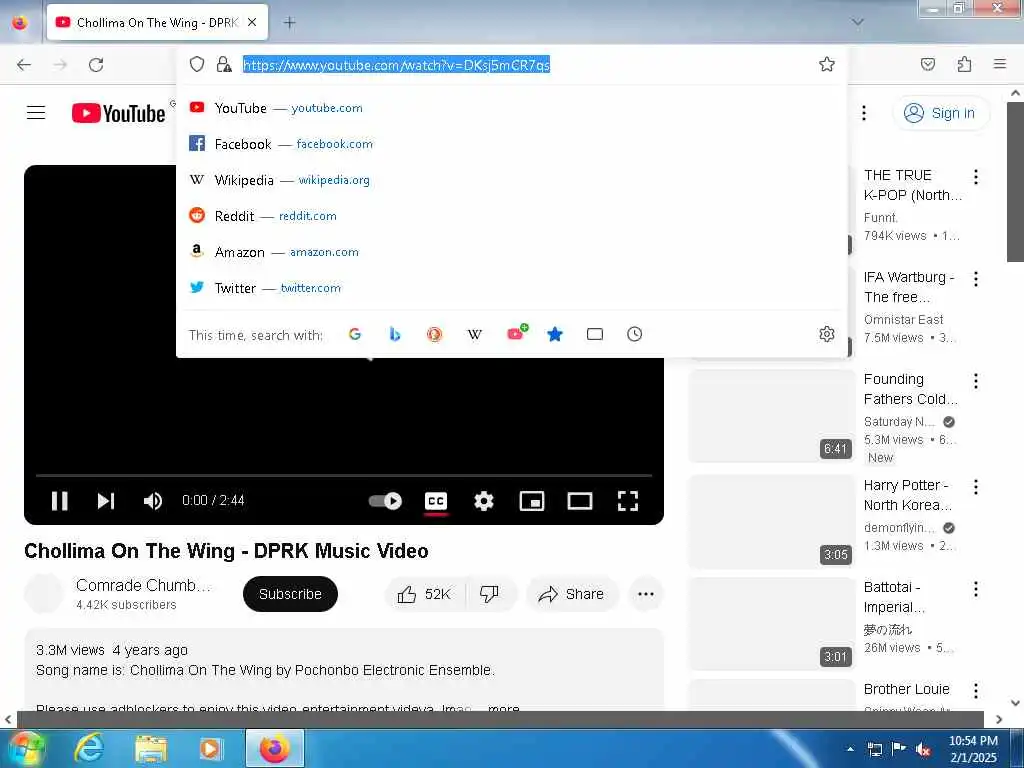Viewport: 1024px width, 768px height.
Task: Open the Founding Fathers Cold video thumbnail
Action: (771, 415)
